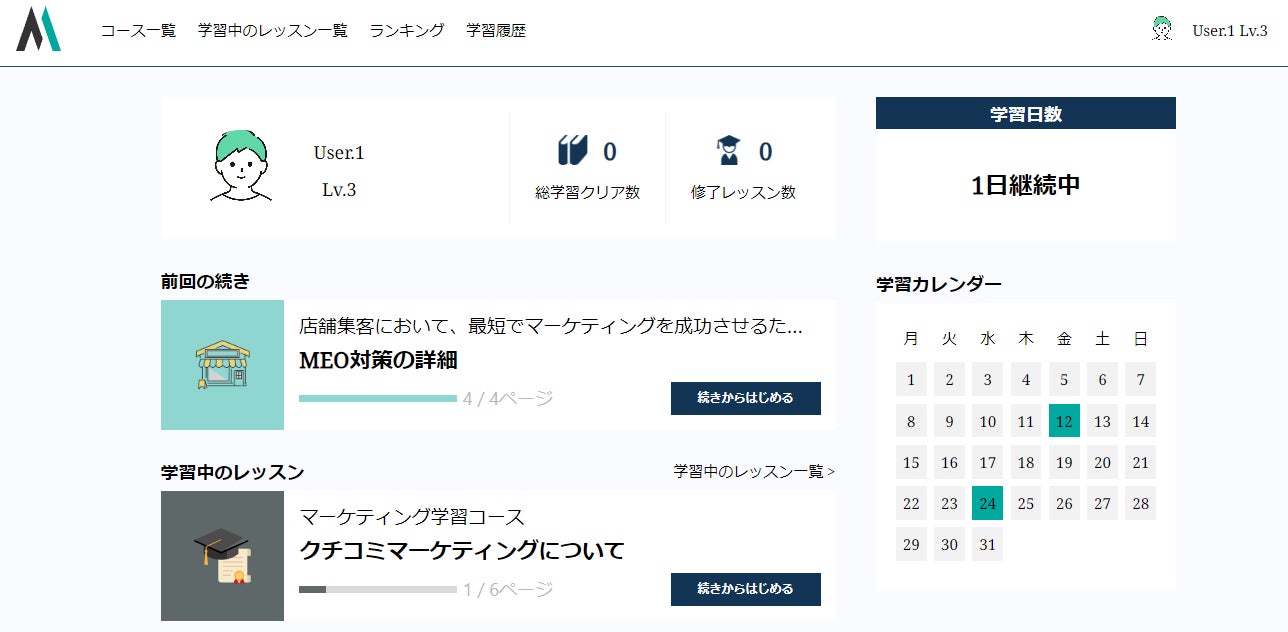Select highlighted day 12 in the calendar
Viewport: 1288px width, 632px height.
click(x=1064, y=422)
